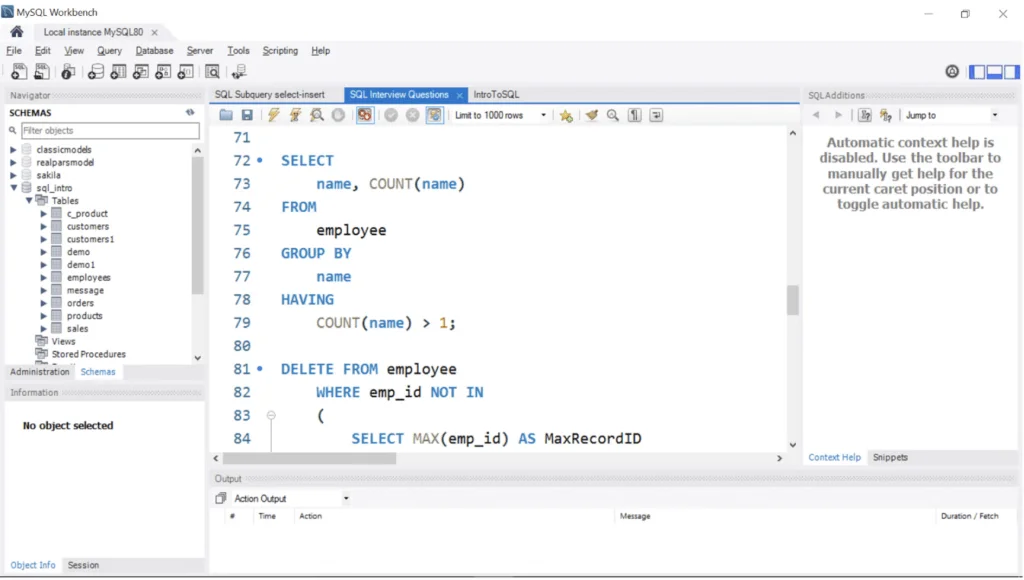This screenshot has width=1024, height=580.
Task: Create a new SQL tab using the SQL+ icon
Action: coord(18,71)
